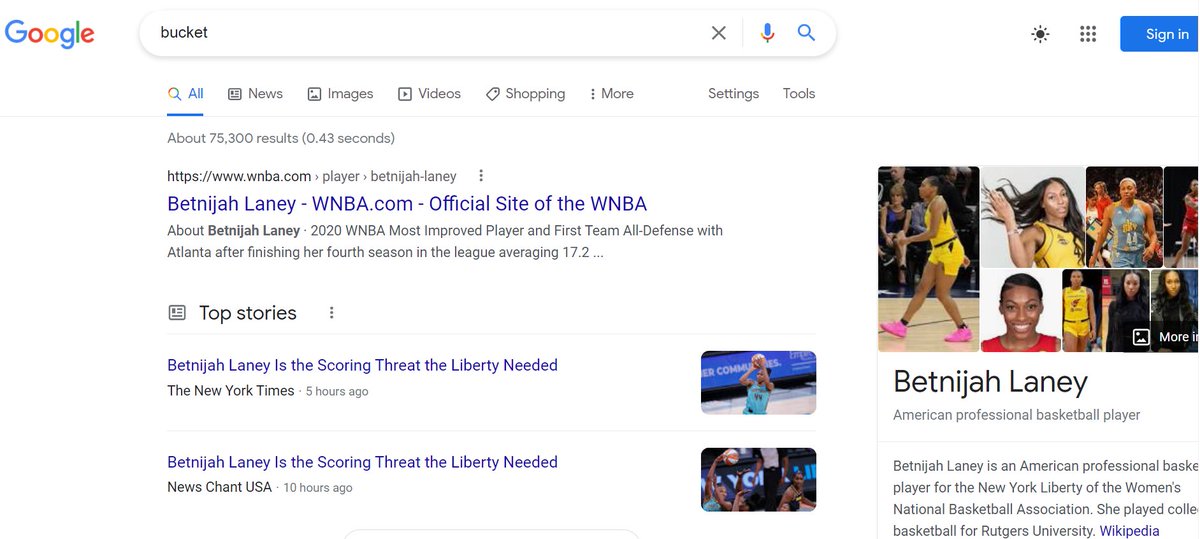
Task: Open New York Times Laney story link
Action: click(x=362, y=365)
